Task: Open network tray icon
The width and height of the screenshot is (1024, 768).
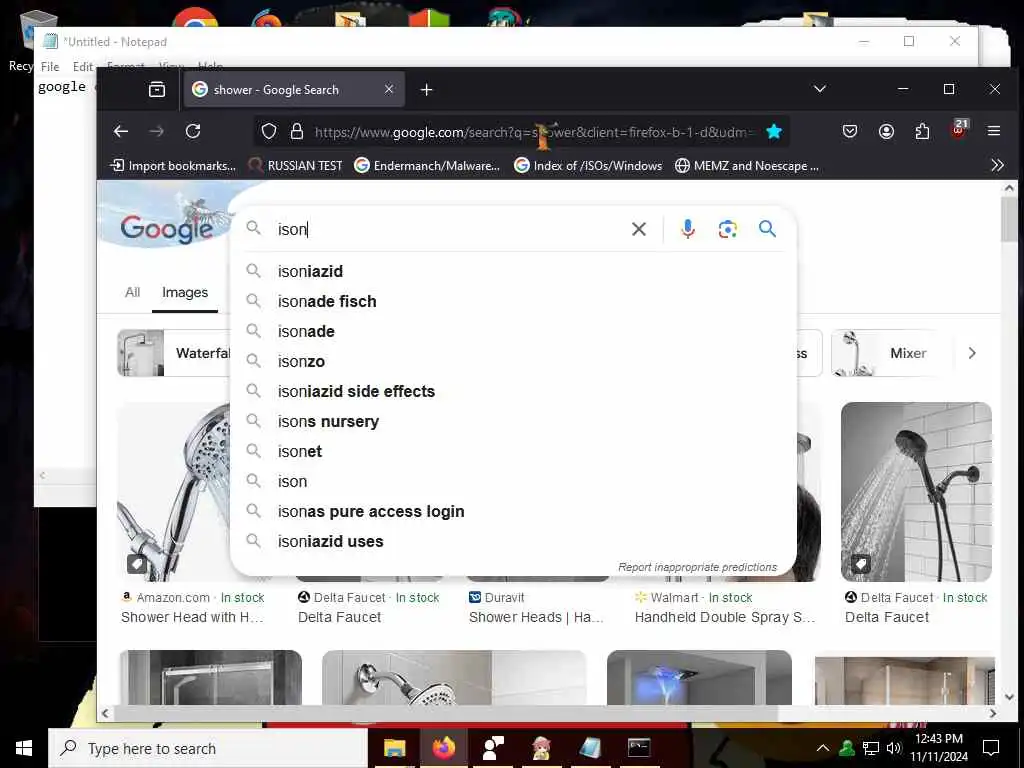Action: click(871, 748)
